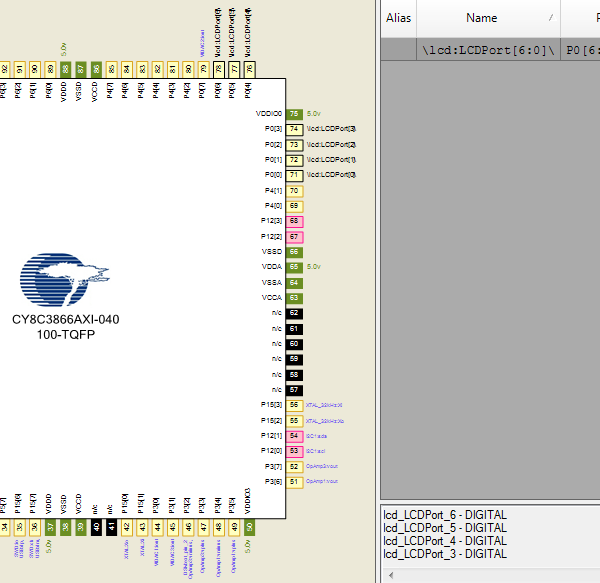The height and width of the screenshot is (583, 600).
Task: Select black n/c pin 58
Action: coord(294,375)
